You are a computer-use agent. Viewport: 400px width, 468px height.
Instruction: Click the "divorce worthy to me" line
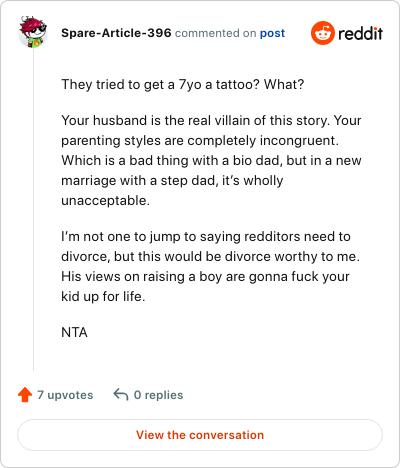tap(211, 256)
